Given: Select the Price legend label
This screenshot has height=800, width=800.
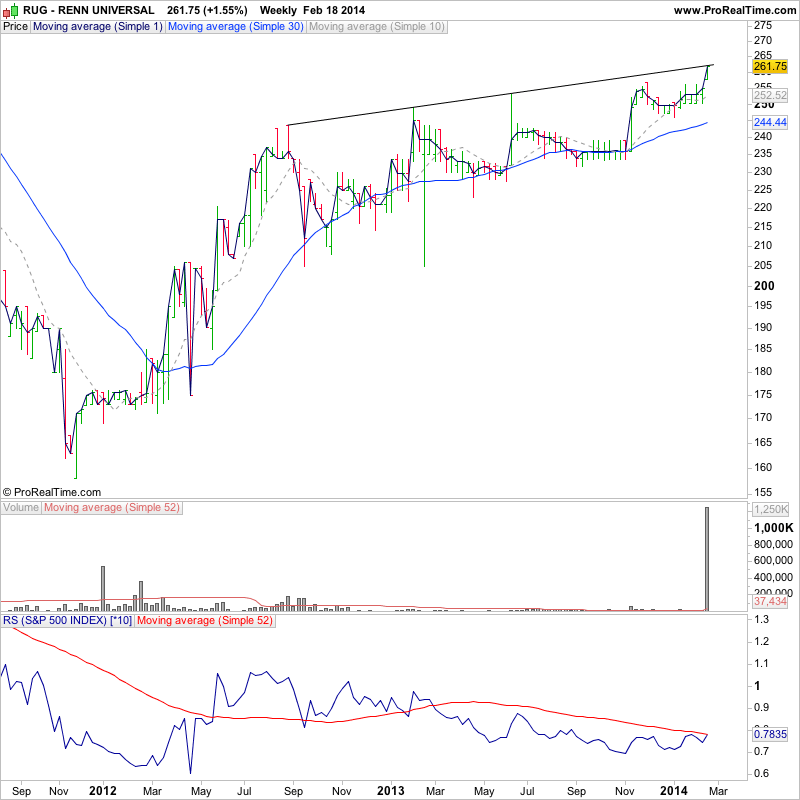Looking at the screenshot, I should [15, 27].
